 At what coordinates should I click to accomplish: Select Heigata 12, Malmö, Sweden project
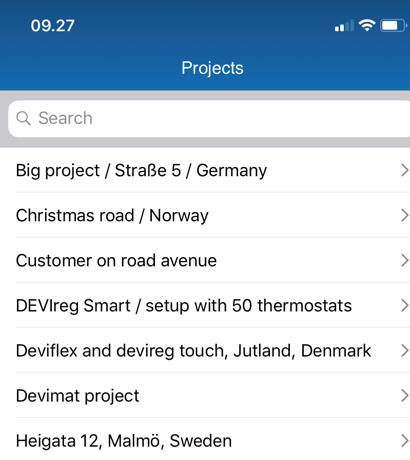[205, 439]
